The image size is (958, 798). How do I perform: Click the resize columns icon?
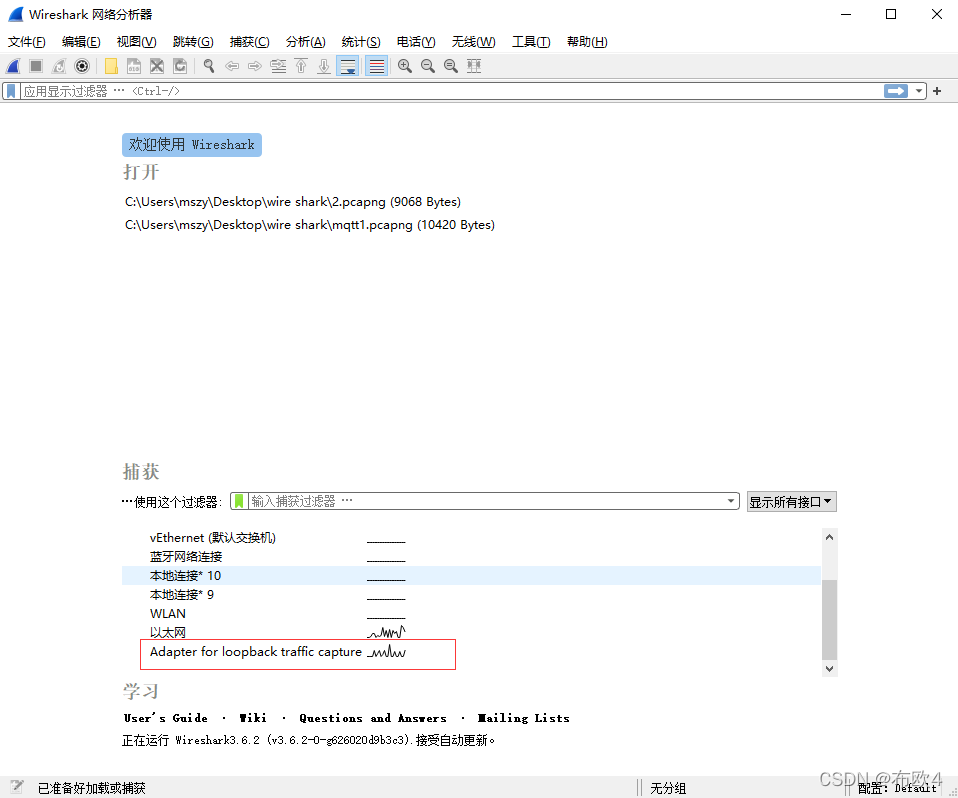point(474,66)
